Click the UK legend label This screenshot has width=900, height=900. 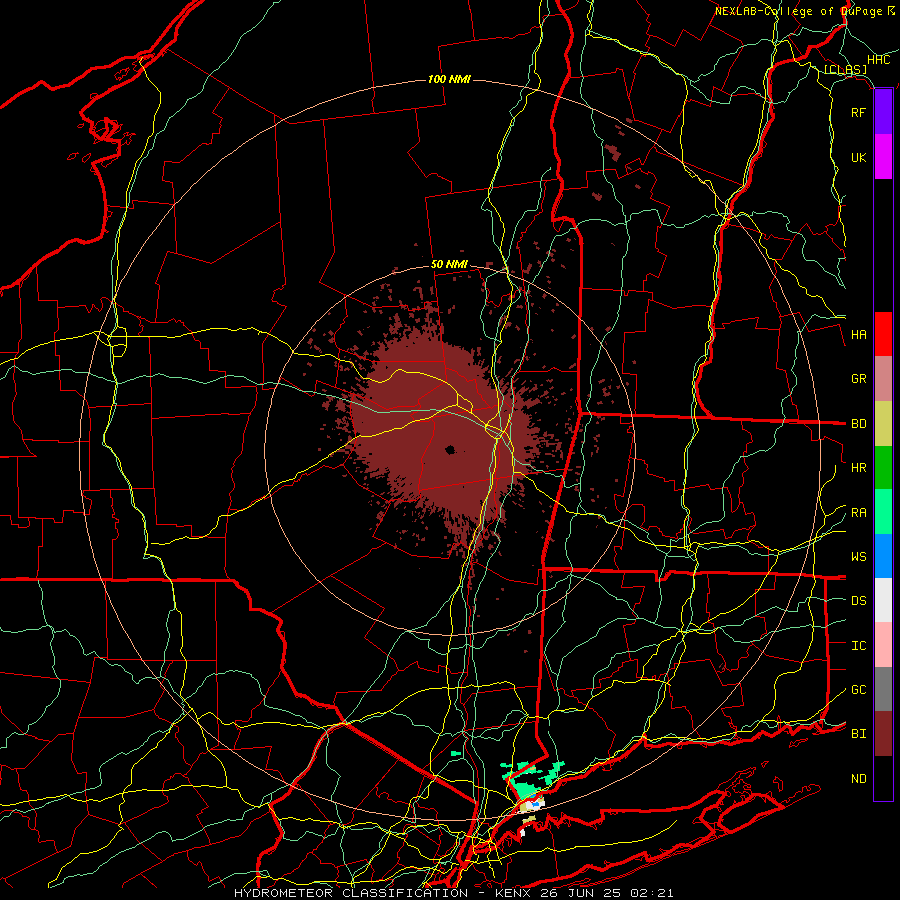[858, 157]
